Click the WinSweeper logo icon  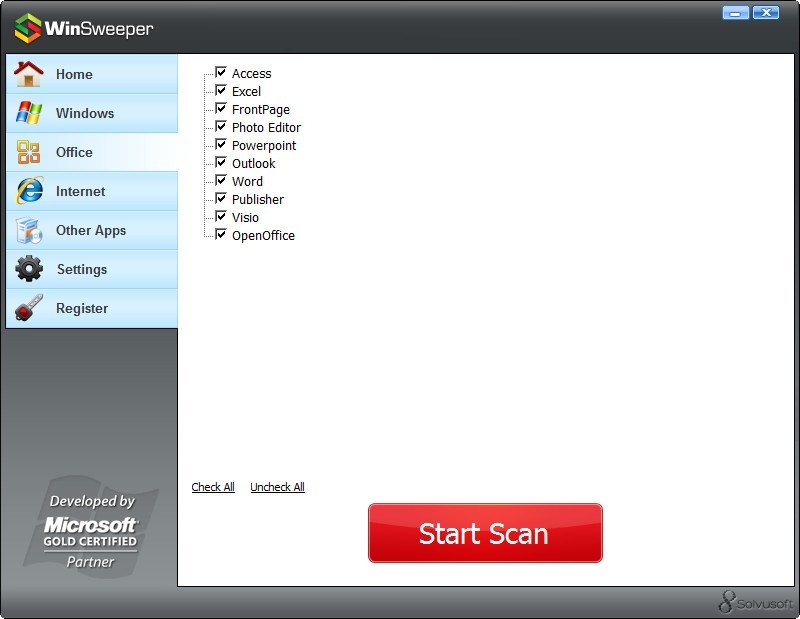pyautogui.click(x=28, y=28)
